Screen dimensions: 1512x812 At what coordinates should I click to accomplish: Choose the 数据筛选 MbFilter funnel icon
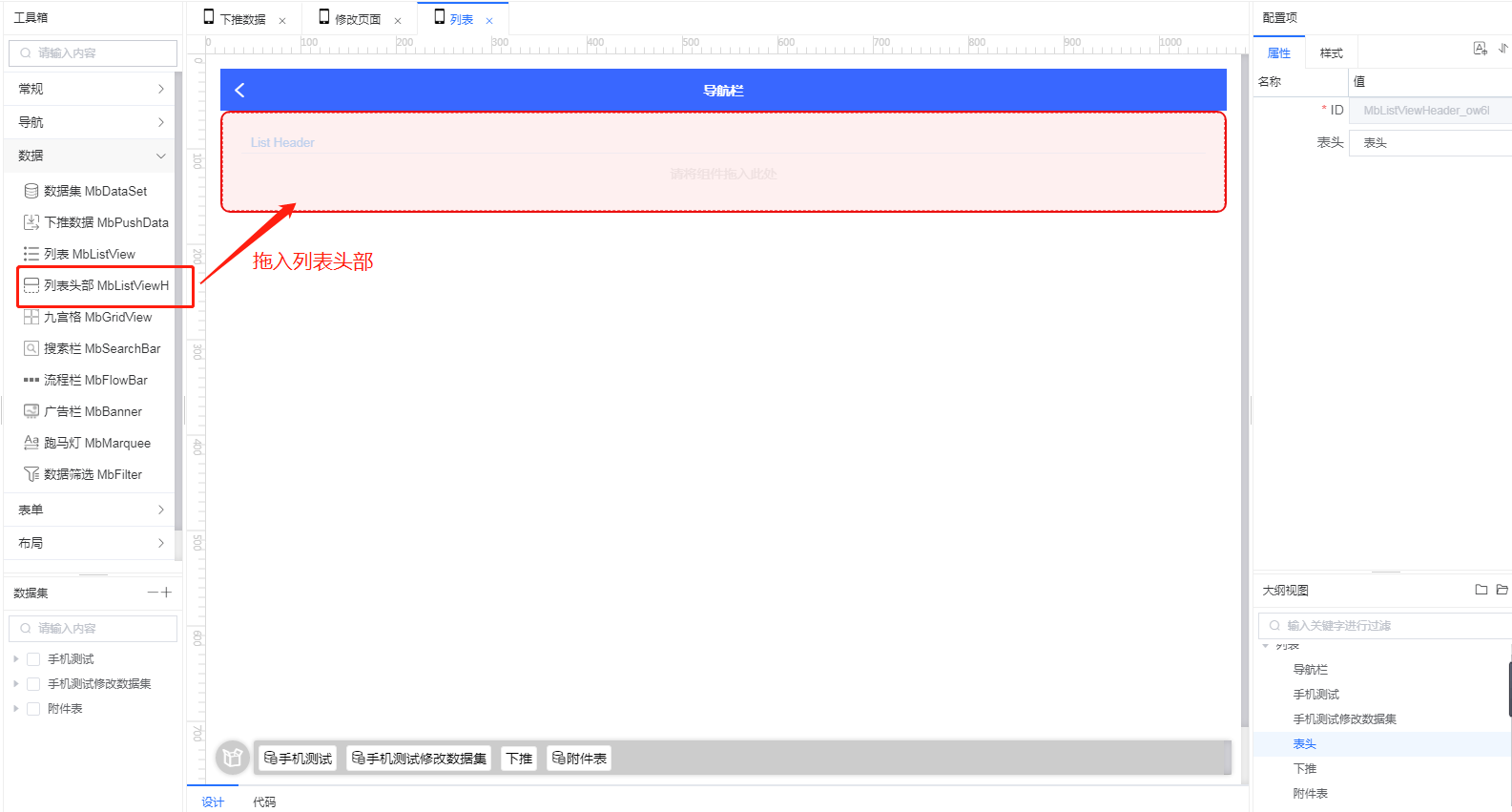pos(31,474)
